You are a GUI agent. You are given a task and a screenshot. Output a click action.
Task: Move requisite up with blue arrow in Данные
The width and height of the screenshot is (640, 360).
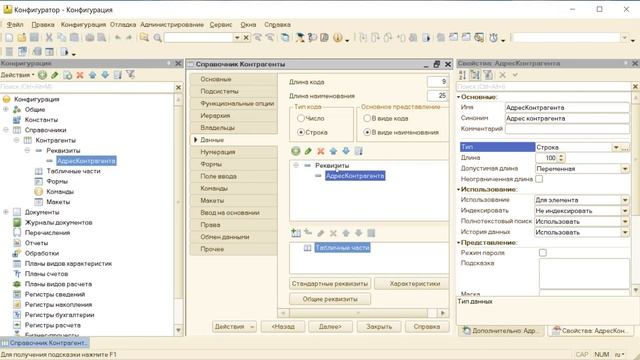coord(333,151)
